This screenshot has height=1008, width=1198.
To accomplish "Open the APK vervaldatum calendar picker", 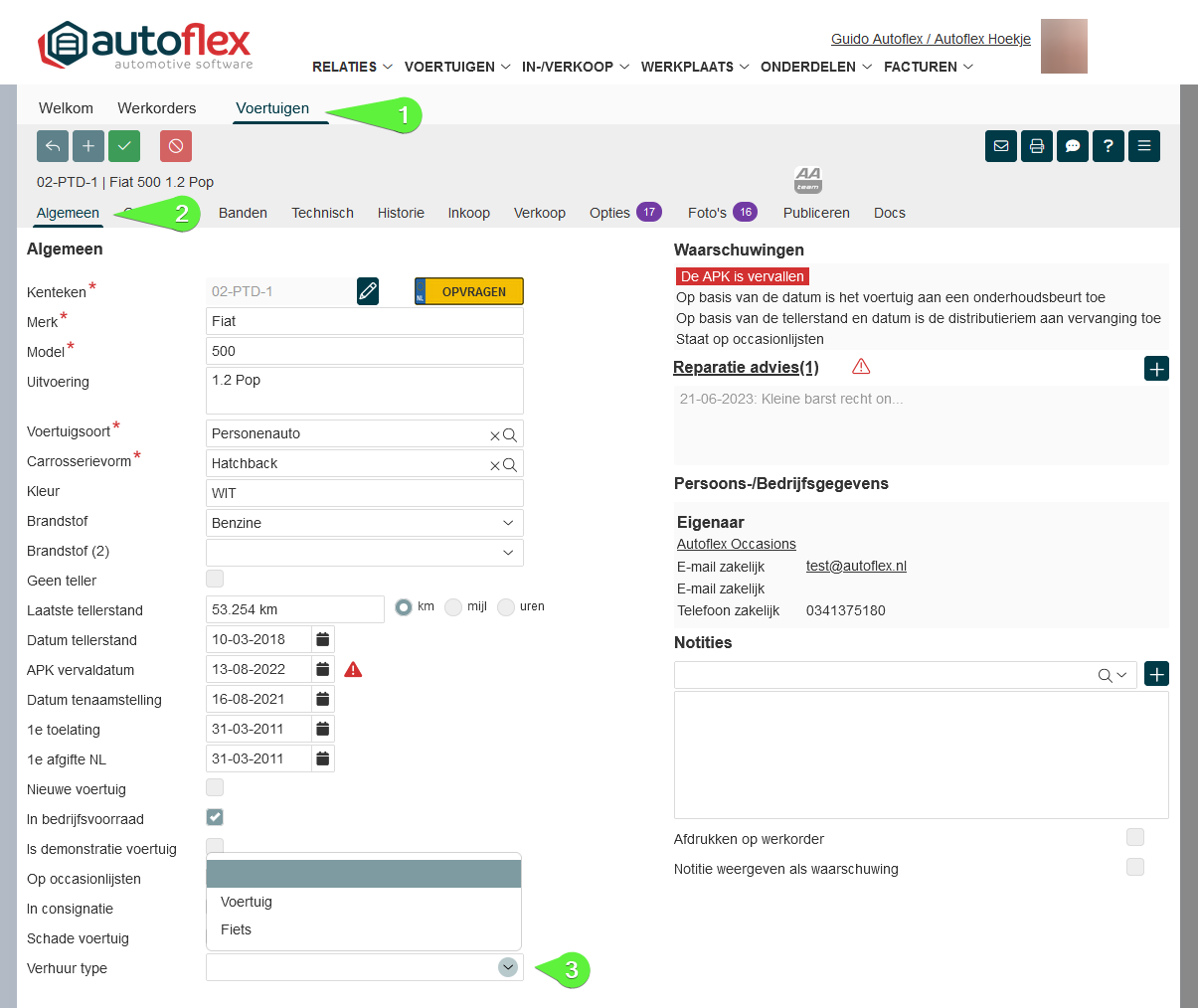I will pyautogui.click(x=323, y=669).
